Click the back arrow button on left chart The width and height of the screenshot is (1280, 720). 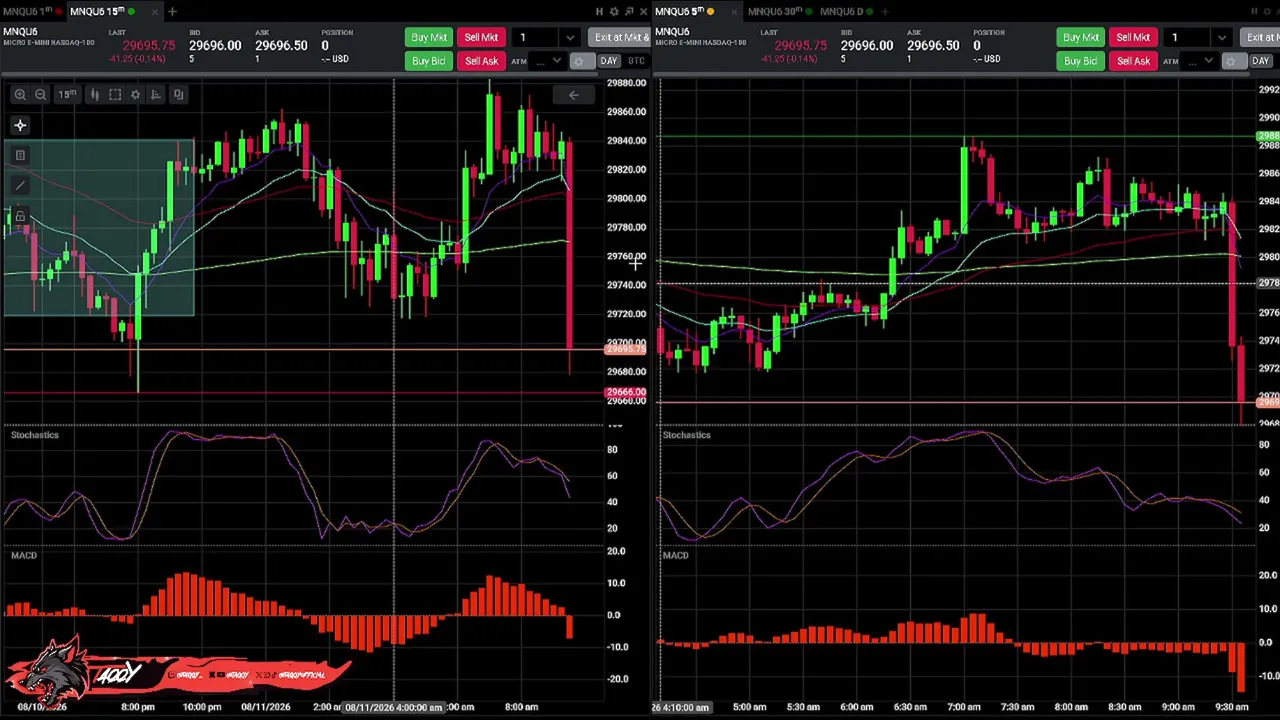click(573, 95)
